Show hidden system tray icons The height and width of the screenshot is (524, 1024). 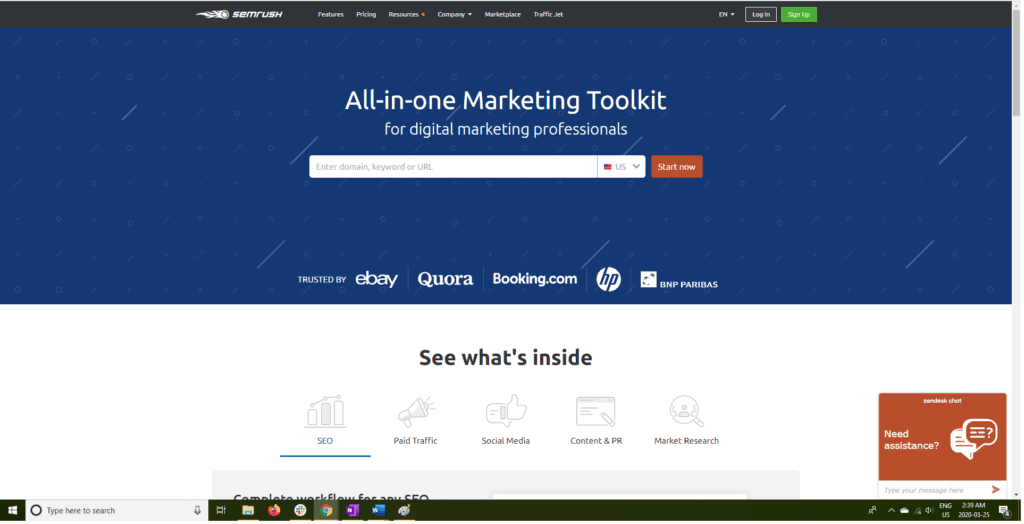click(892, 511)
